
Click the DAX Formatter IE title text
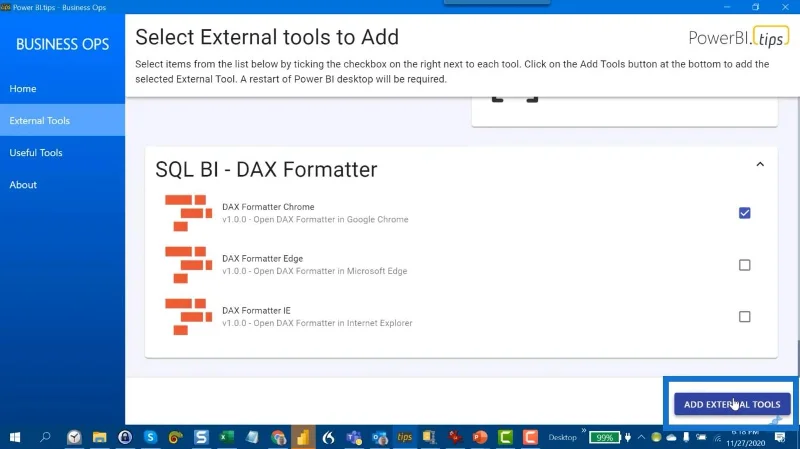(x=256, y=310)
